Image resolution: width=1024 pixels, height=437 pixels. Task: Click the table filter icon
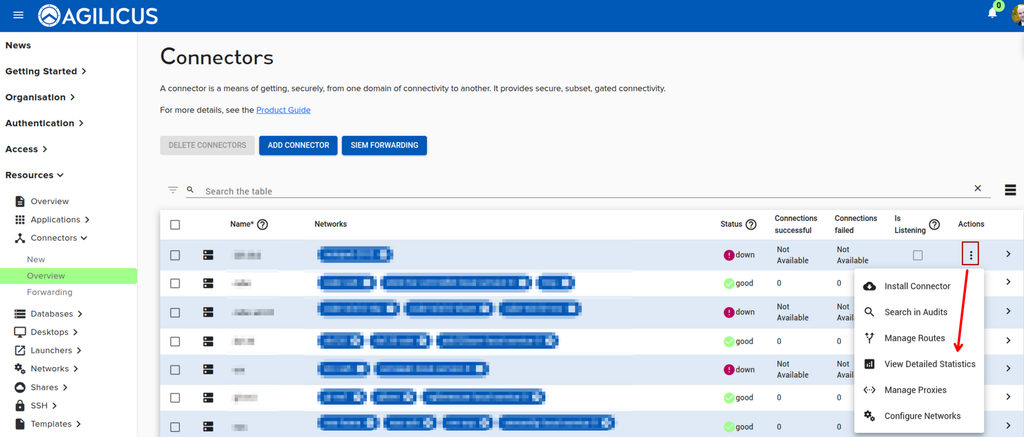point(172,190)
